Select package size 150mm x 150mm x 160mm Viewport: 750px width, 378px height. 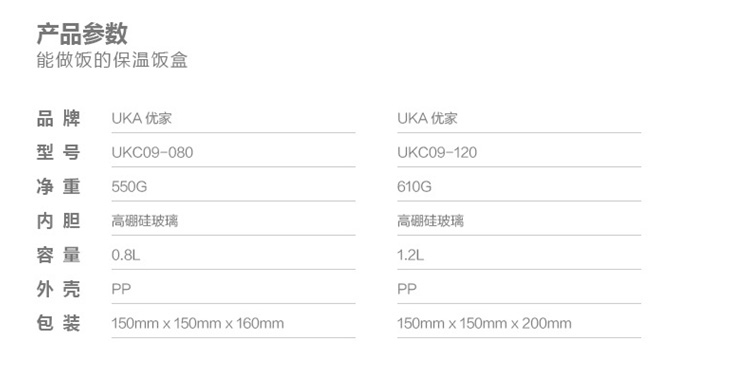pos(198,323)
